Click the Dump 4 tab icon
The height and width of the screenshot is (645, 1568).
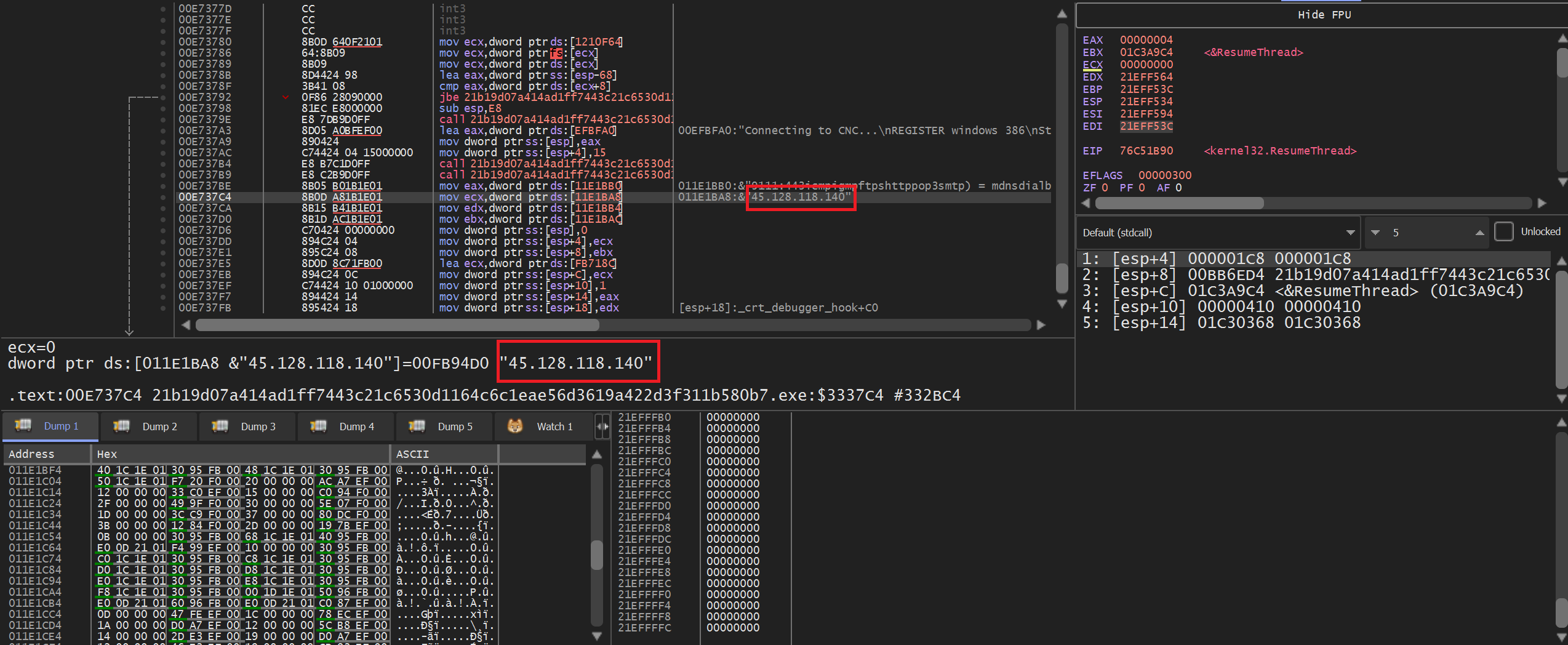point(319,426)
